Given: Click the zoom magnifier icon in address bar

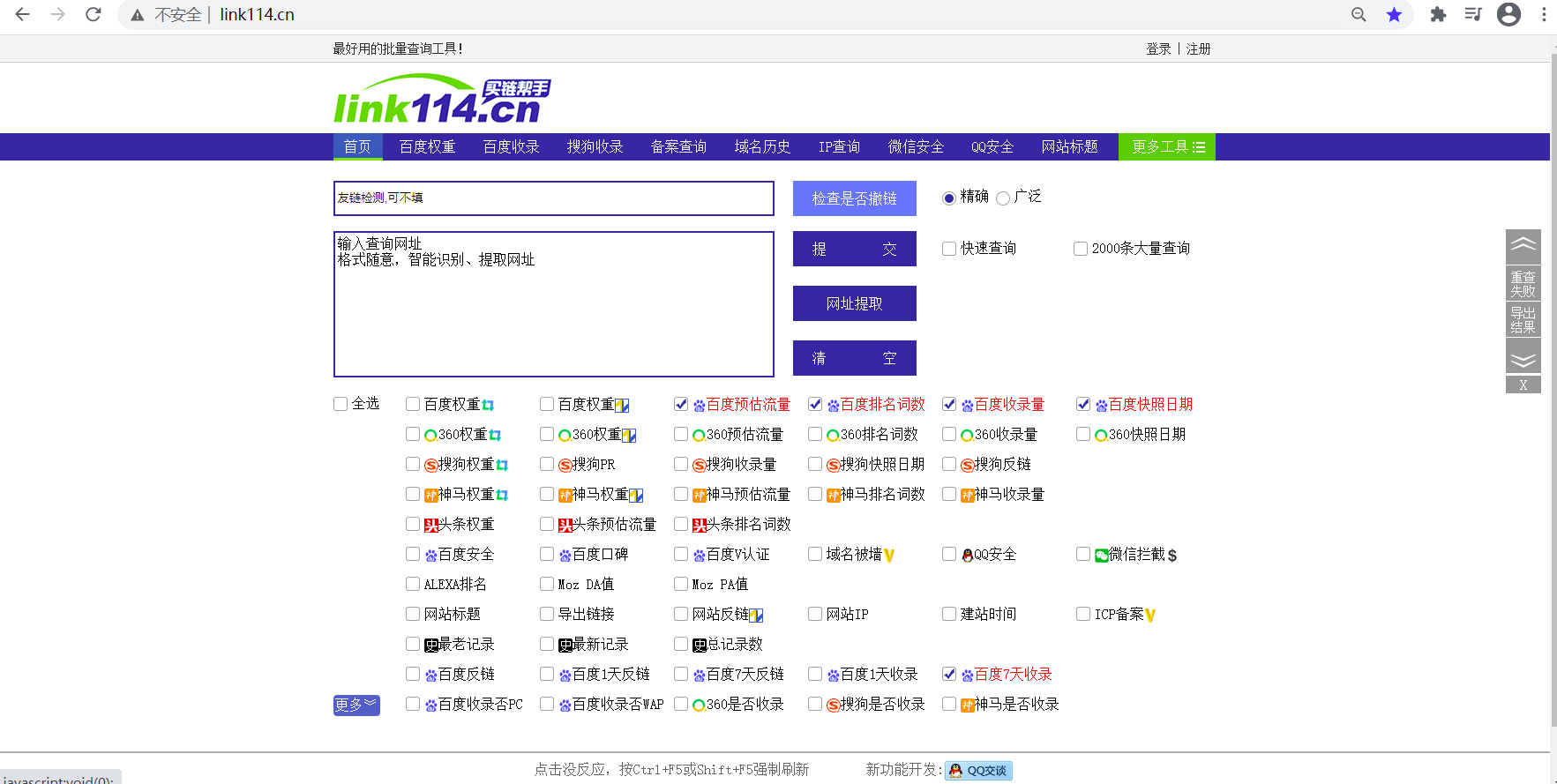Looking at the screenshot, I should tap(1359, 14).
